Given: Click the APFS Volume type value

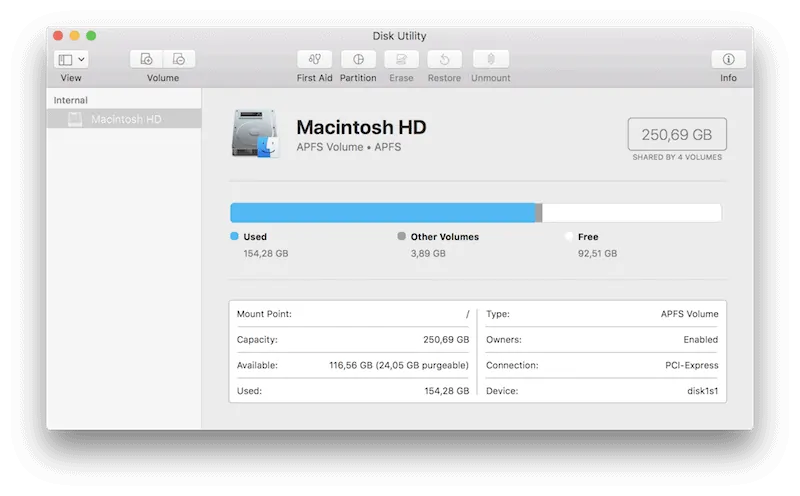Looking at the screenshot, I should tap(689, 314).
